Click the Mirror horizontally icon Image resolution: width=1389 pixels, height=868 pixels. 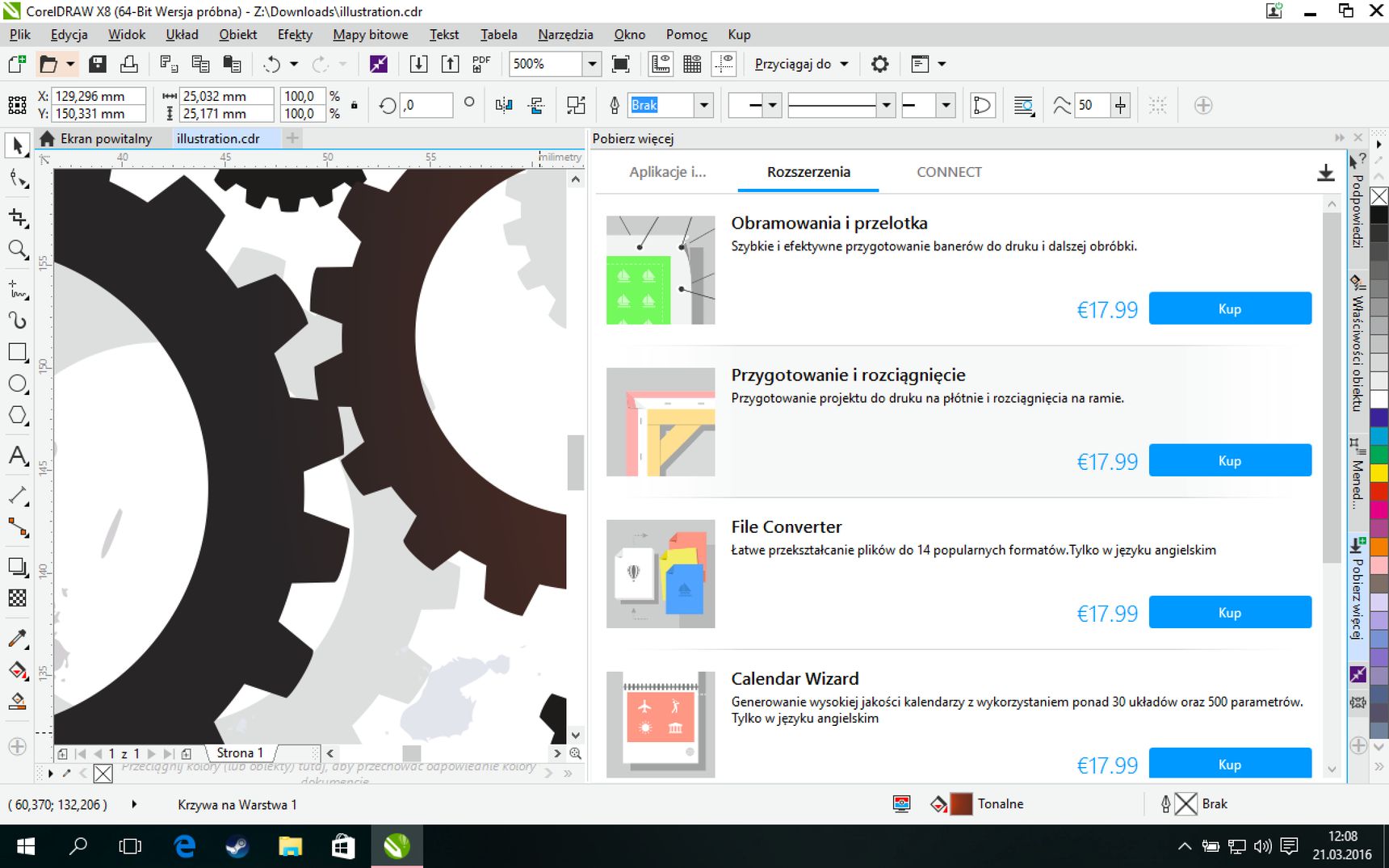[504, 105]
